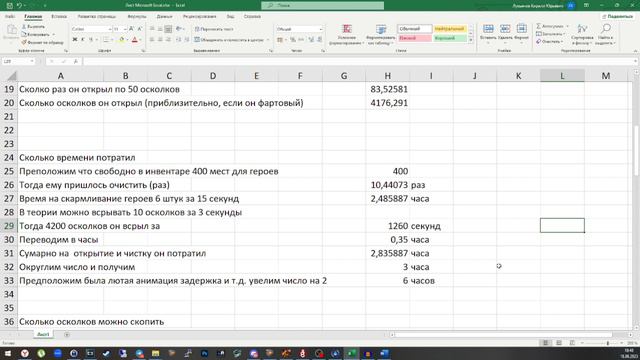Open Format as Table menu

381,34
